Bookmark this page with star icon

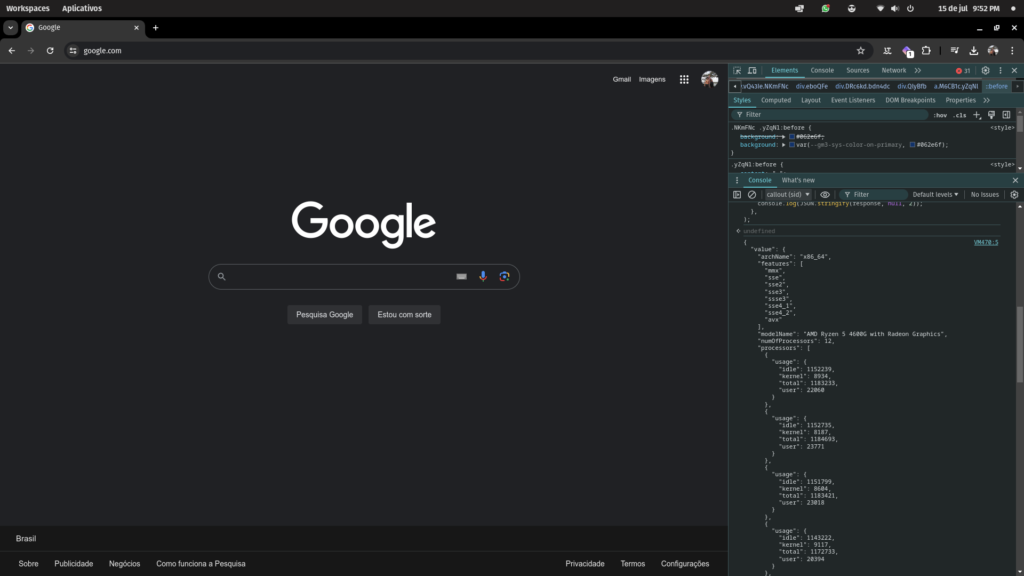click(x=860, y=50)
